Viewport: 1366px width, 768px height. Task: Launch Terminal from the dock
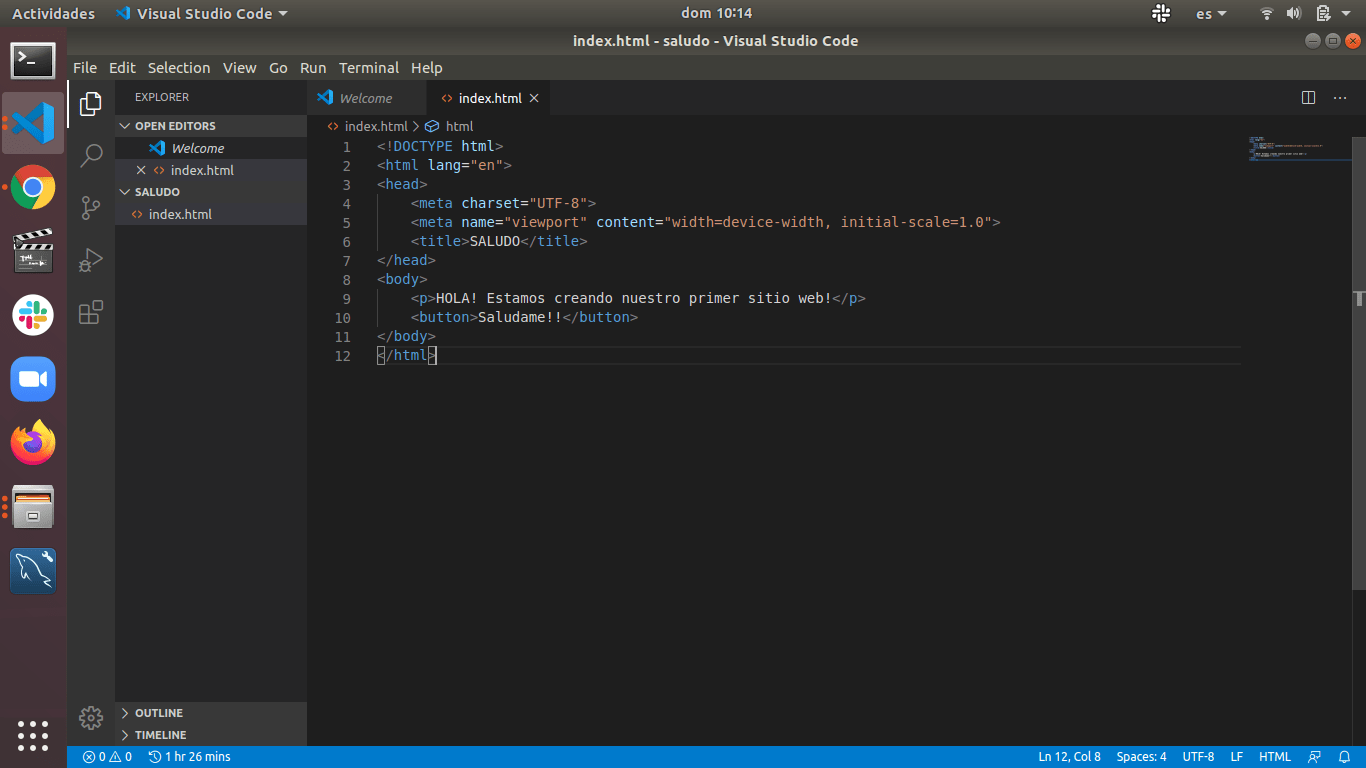pyautogui.click(x=33, y=60)
